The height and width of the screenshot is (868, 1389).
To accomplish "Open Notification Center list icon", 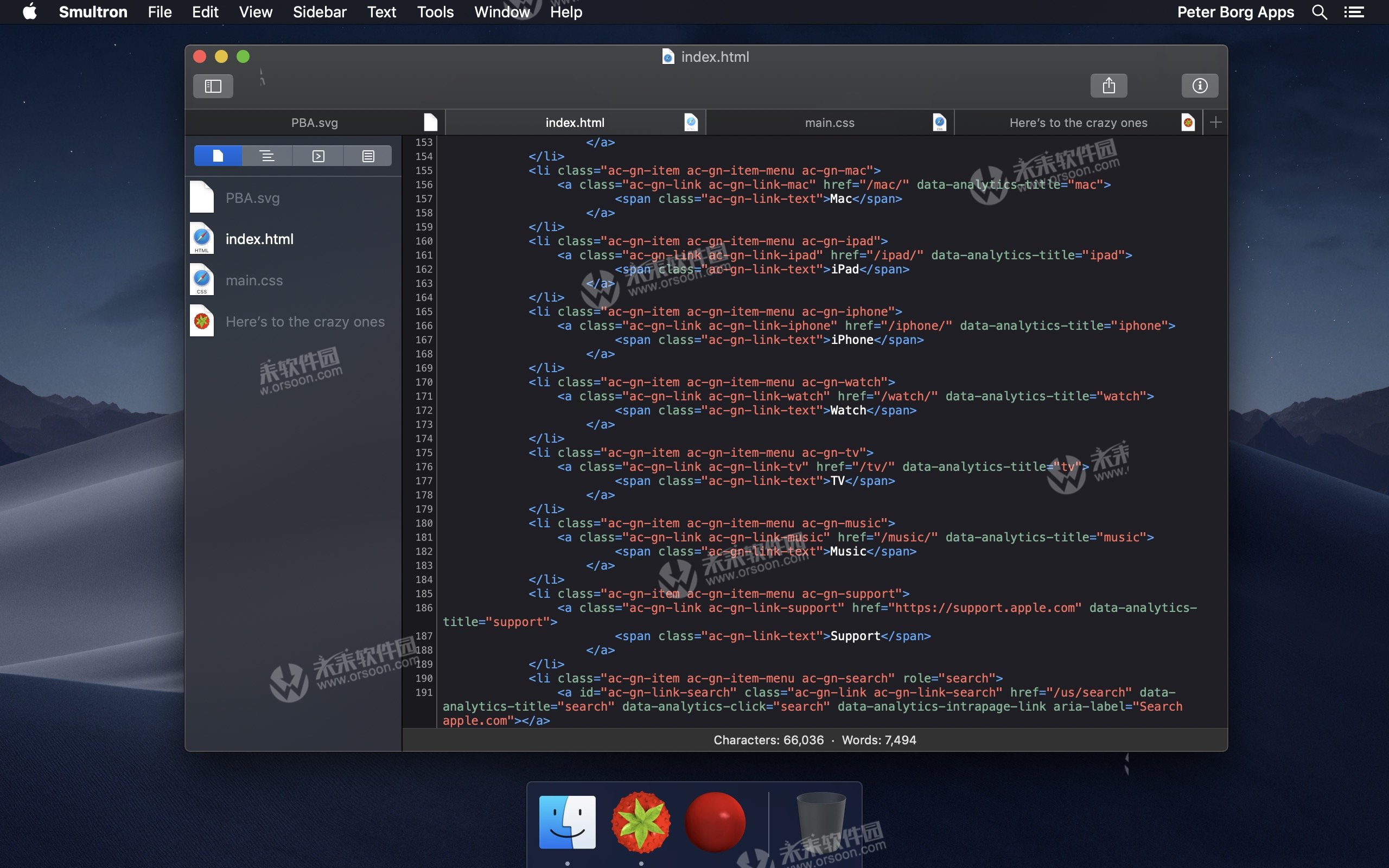I will pos(1354,12).
